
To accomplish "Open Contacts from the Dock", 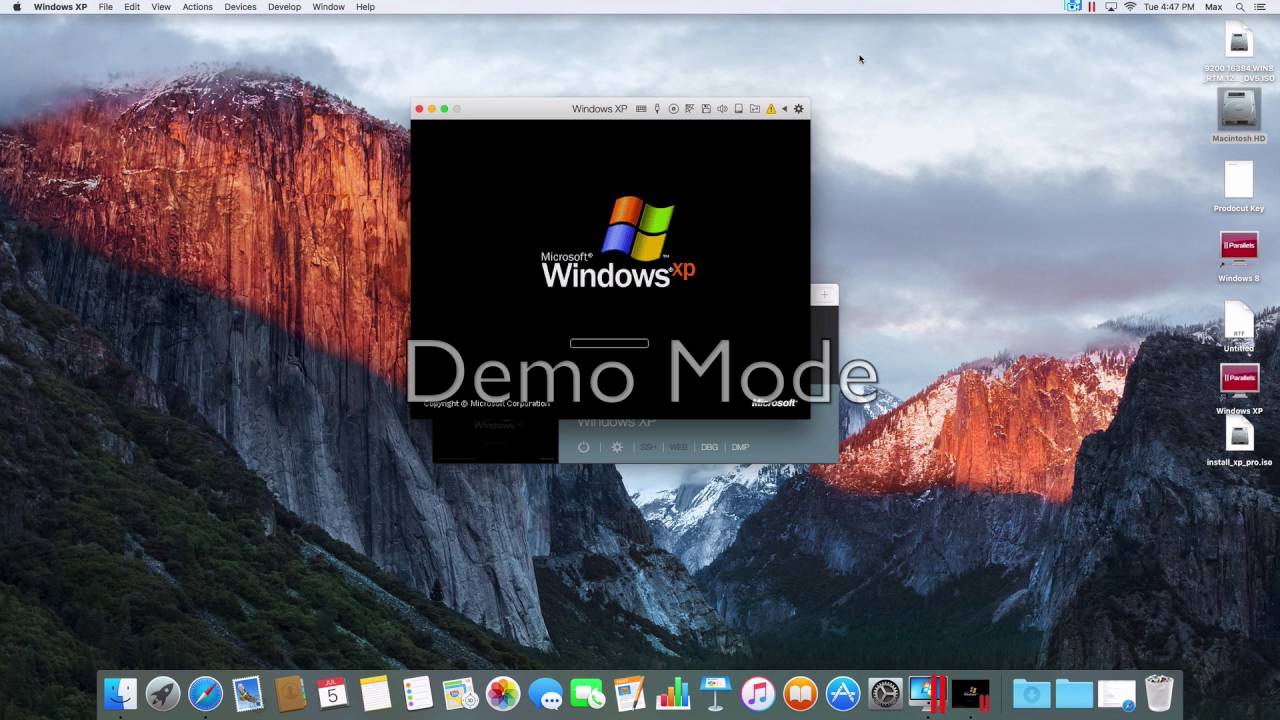I will pos(290,693).
